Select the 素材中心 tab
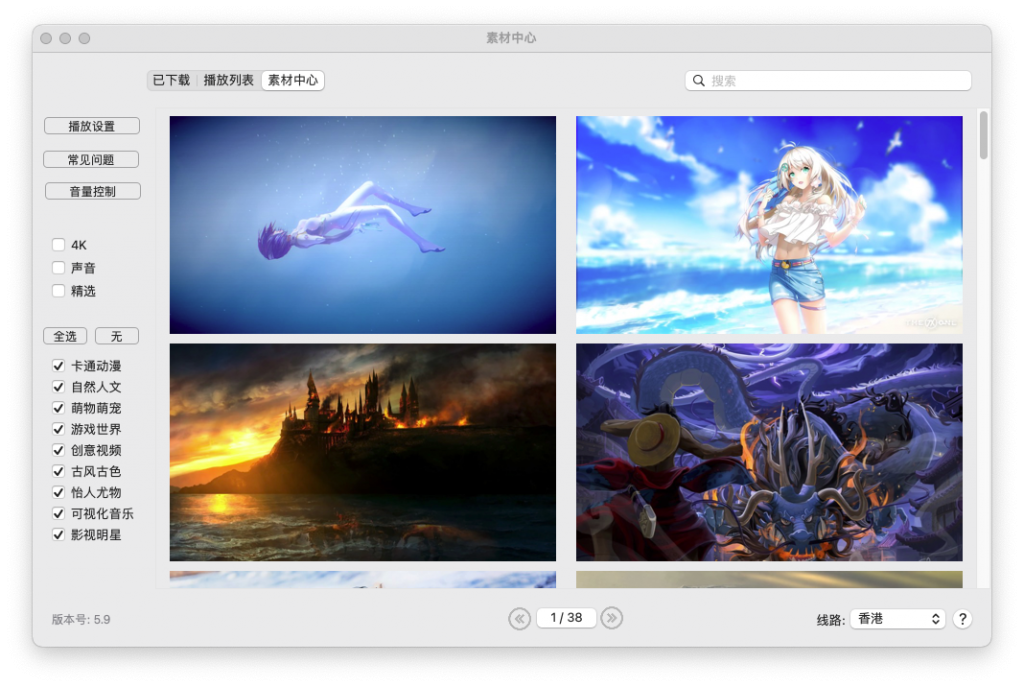This screenshot has width=1024, height=687. pyautogui.click(x=293, y=80)
